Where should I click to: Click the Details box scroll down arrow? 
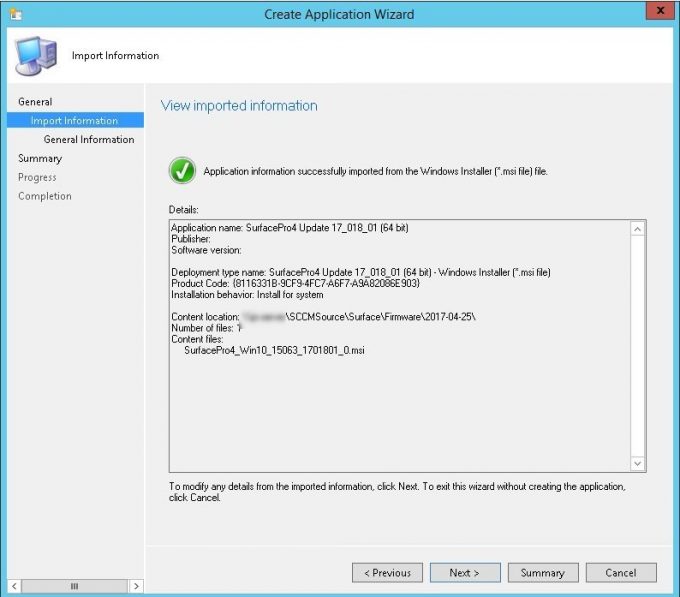[x=638, y=463]
